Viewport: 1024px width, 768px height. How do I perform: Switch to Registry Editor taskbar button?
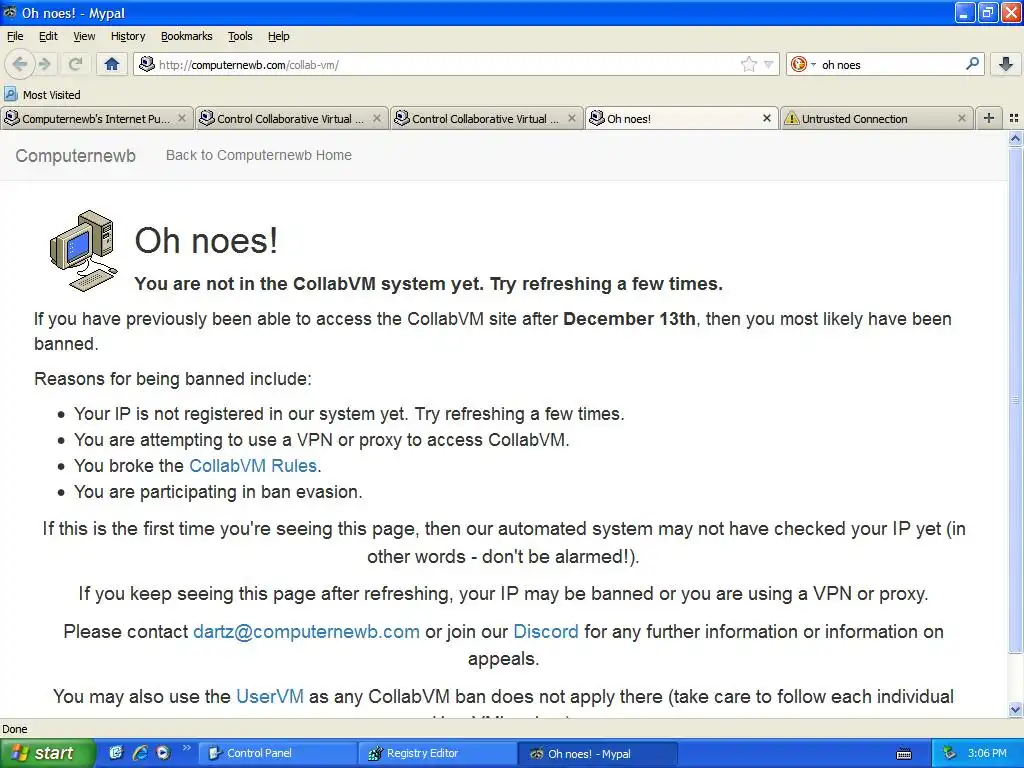pos(438,753)
